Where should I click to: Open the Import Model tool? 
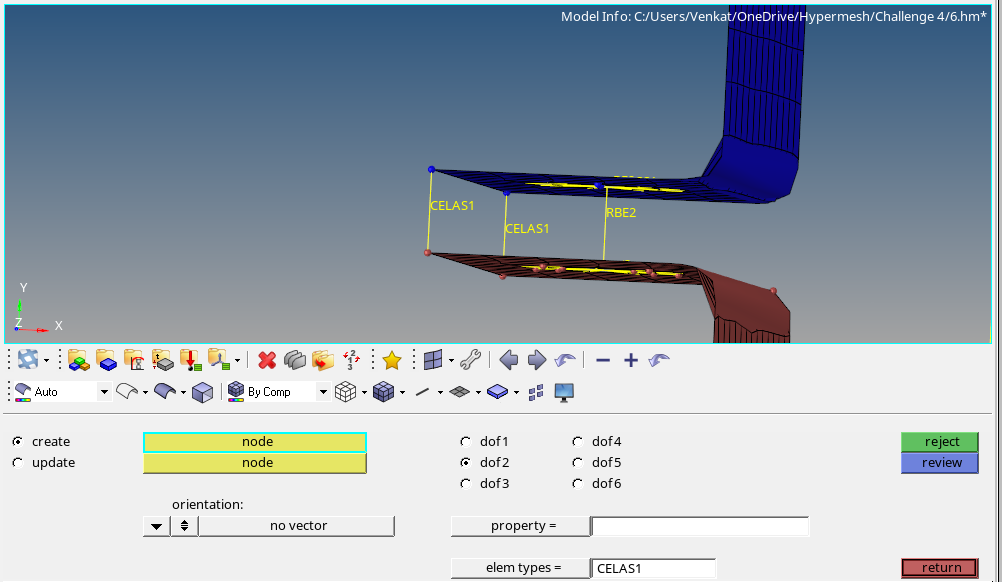coord(189,360)
